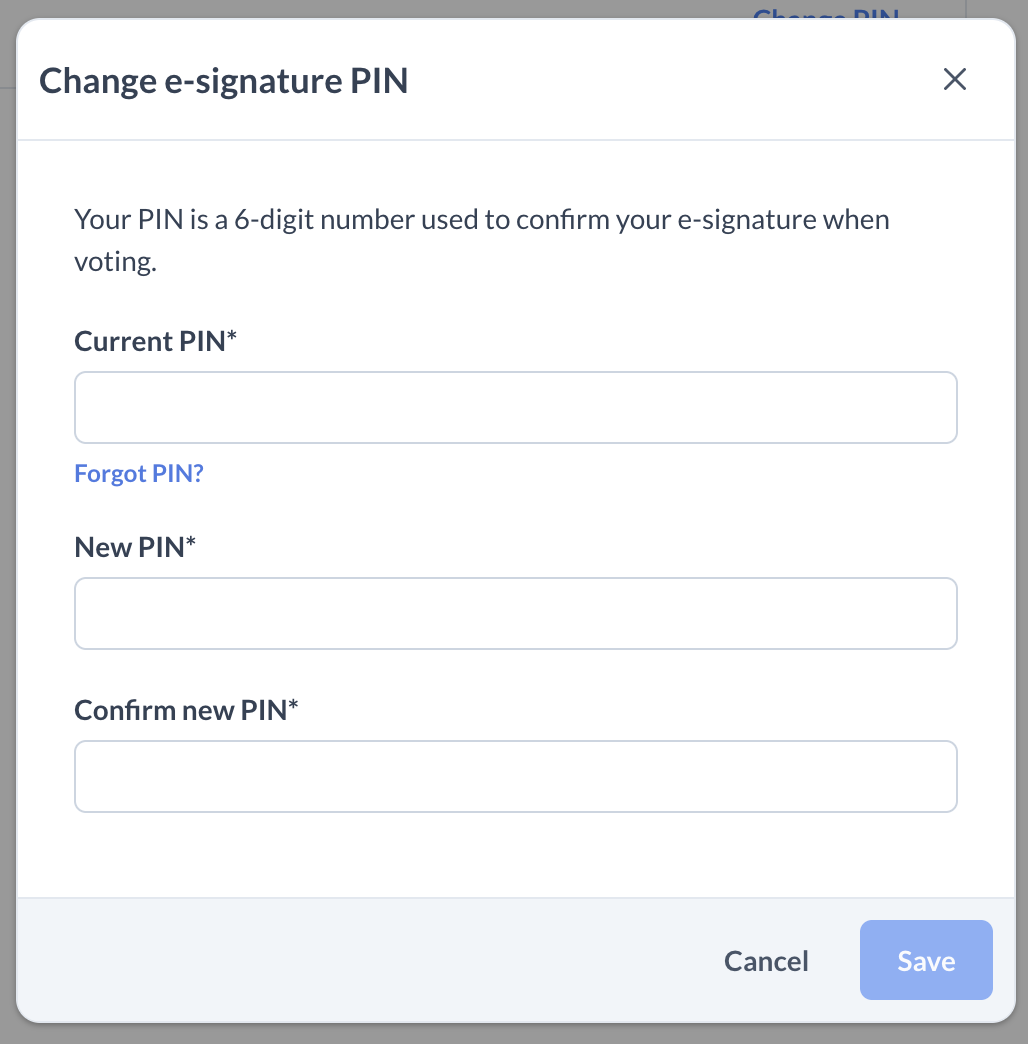
Task: Select the Confirm new PIN field
Action: tap(516, 776)
